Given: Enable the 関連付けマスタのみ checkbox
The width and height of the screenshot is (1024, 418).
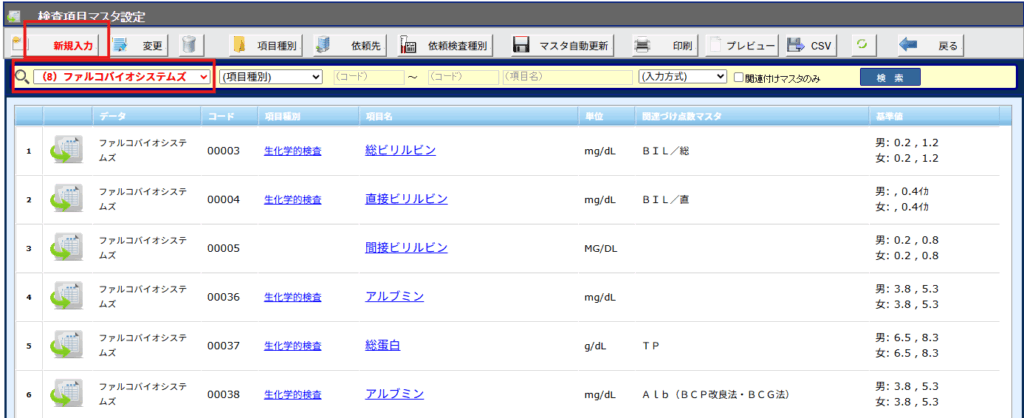Looking at the screenshot, I should pyautogui.click(x=739, y=77).
